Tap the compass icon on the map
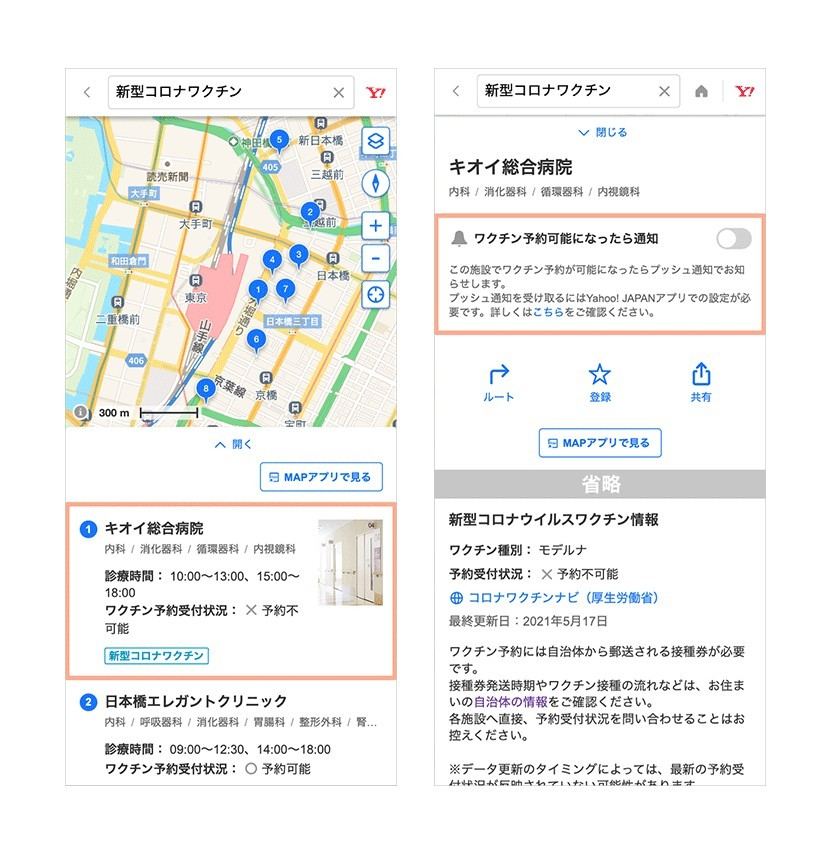 point(376,183)
